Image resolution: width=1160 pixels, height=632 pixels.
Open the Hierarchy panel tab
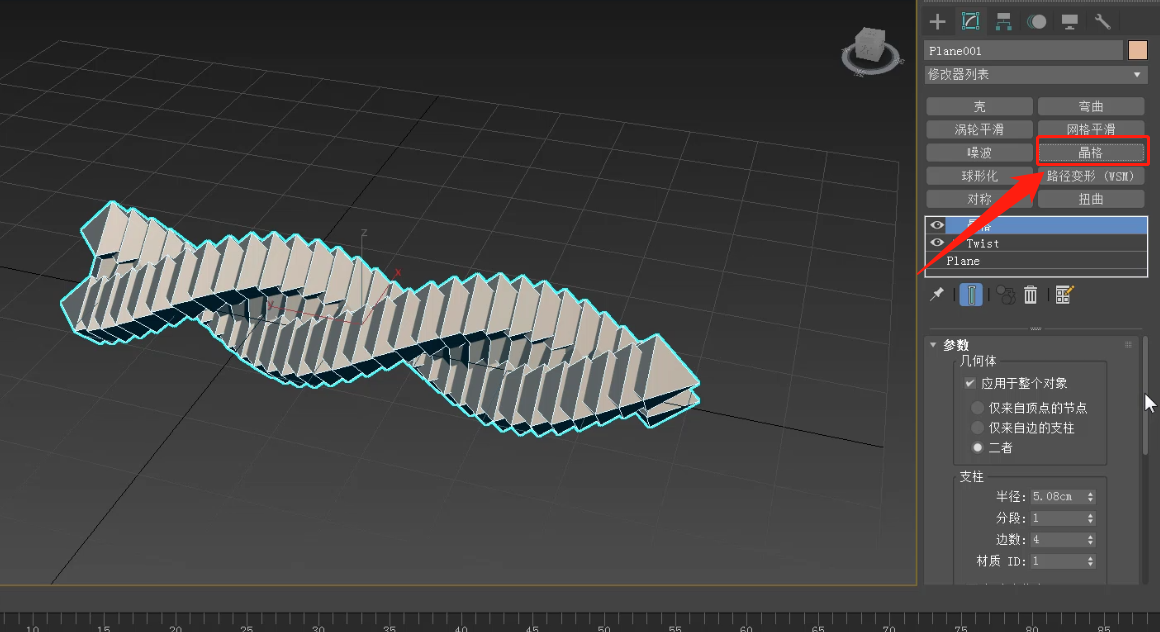tap(1003, 21)
